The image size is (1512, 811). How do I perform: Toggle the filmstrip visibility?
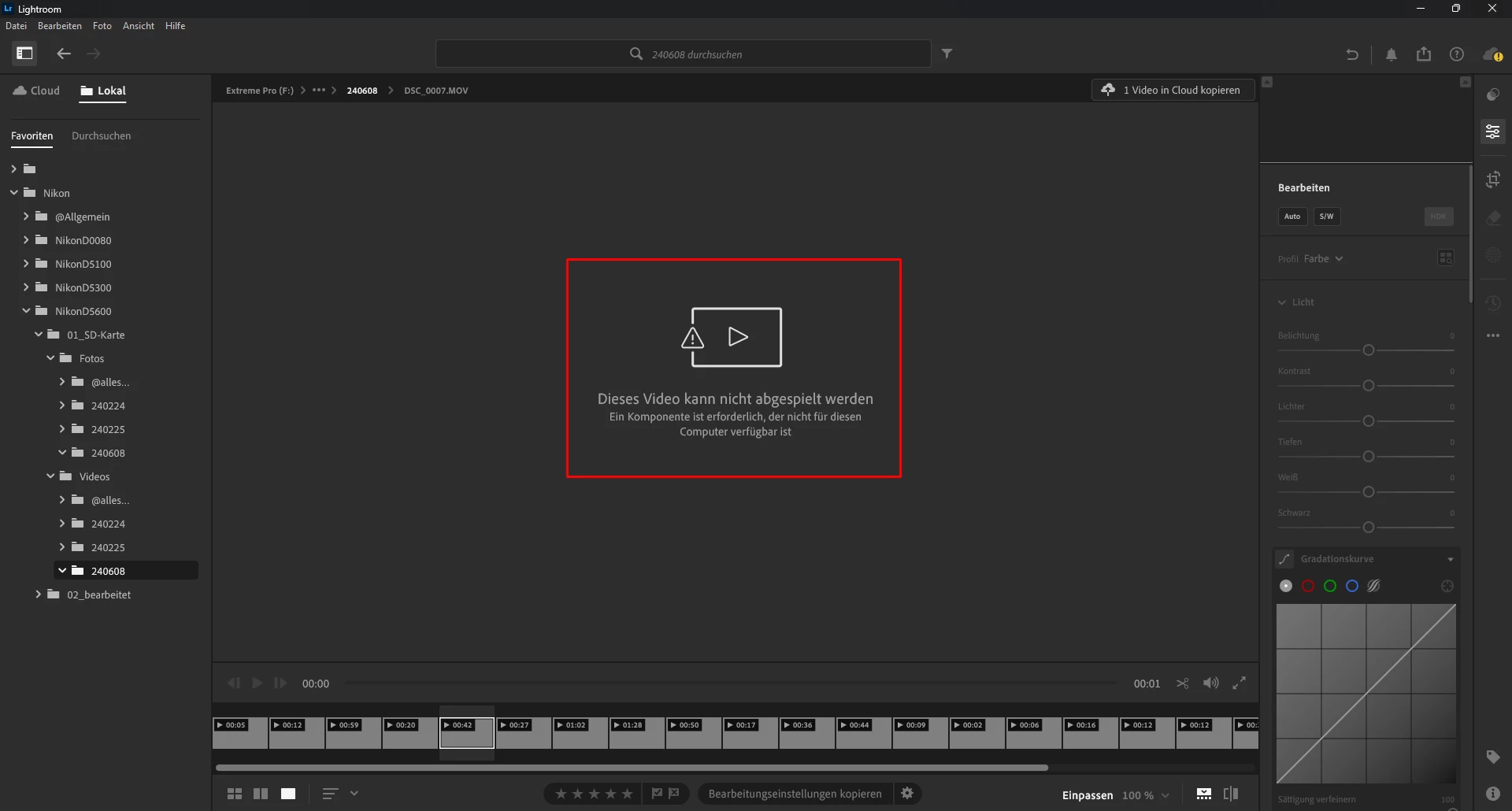(x=1204, y=794)
